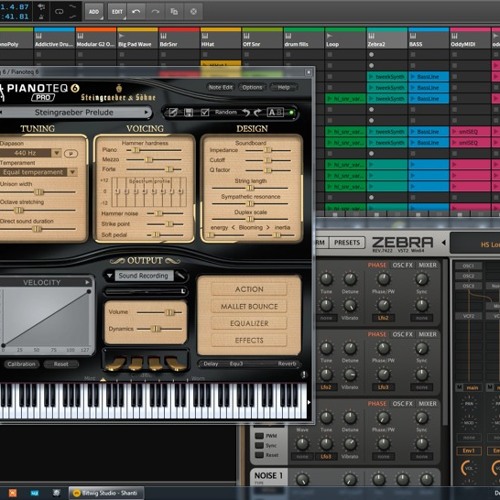Open the Bitwig Studio - Shanti taskbar button
This screenshot has height=500, width=500.
pyautogui.click(x=106, y=493)
